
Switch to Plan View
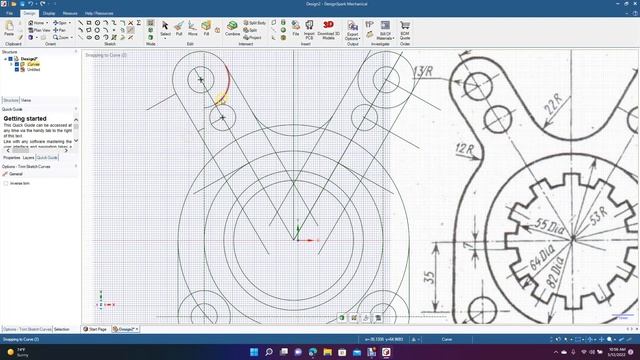click(39, 30)
